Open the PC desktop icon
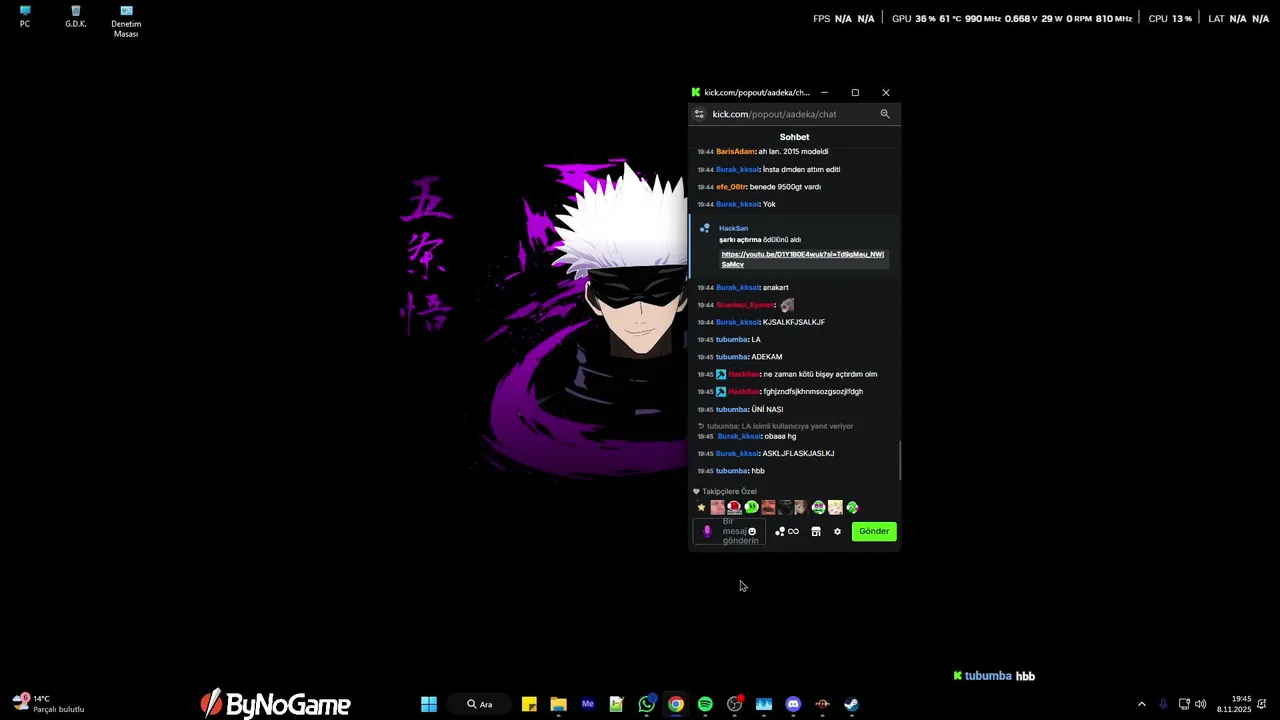The height and width of the screenshot is (720, 1280). click(x=25, y=17)
